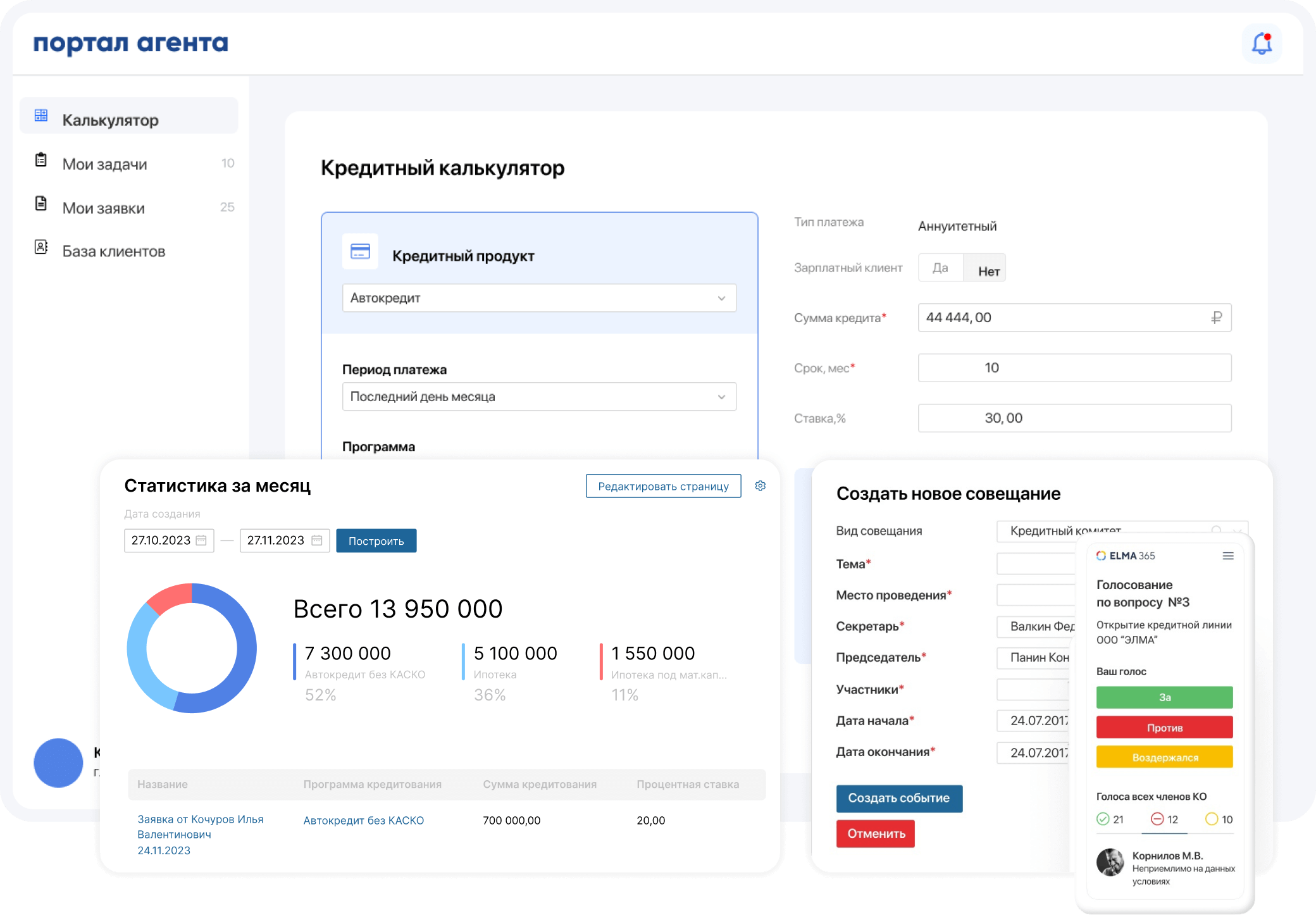Click the Сумма кредита input field

(x=1063, y=318)
